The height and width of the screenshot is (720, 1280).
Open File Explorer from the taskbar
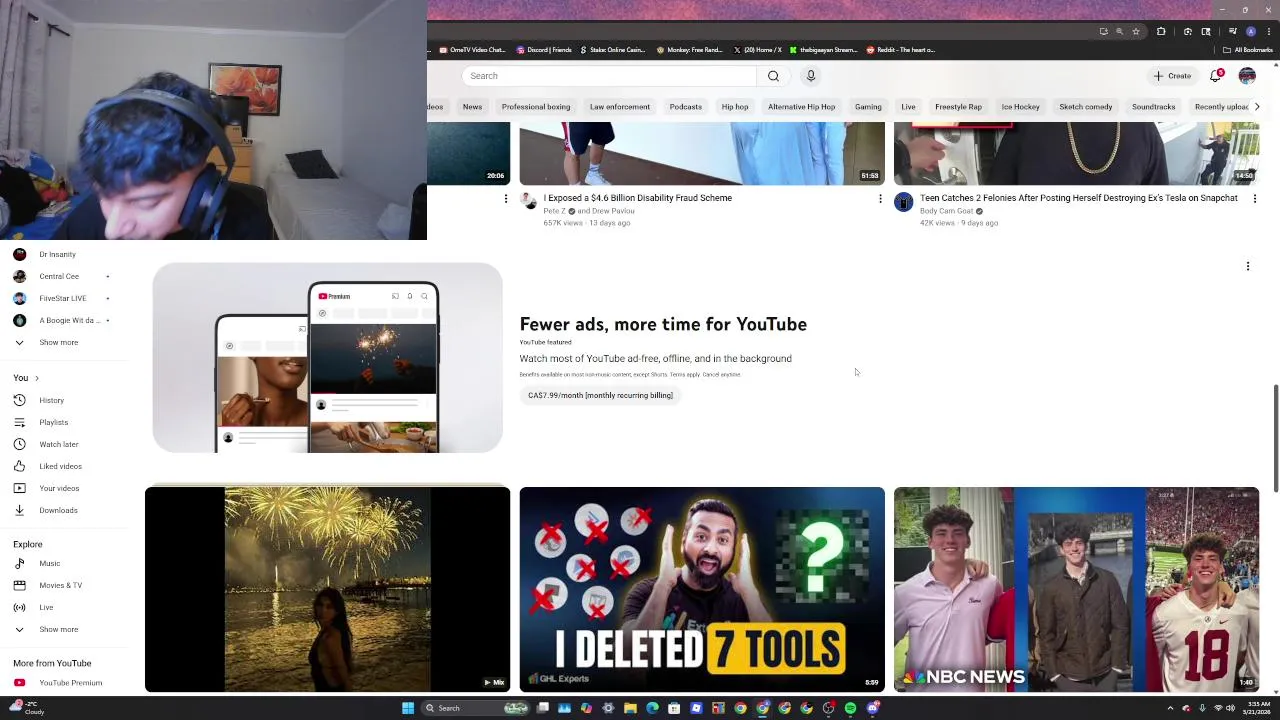click(x=630, y=708)
